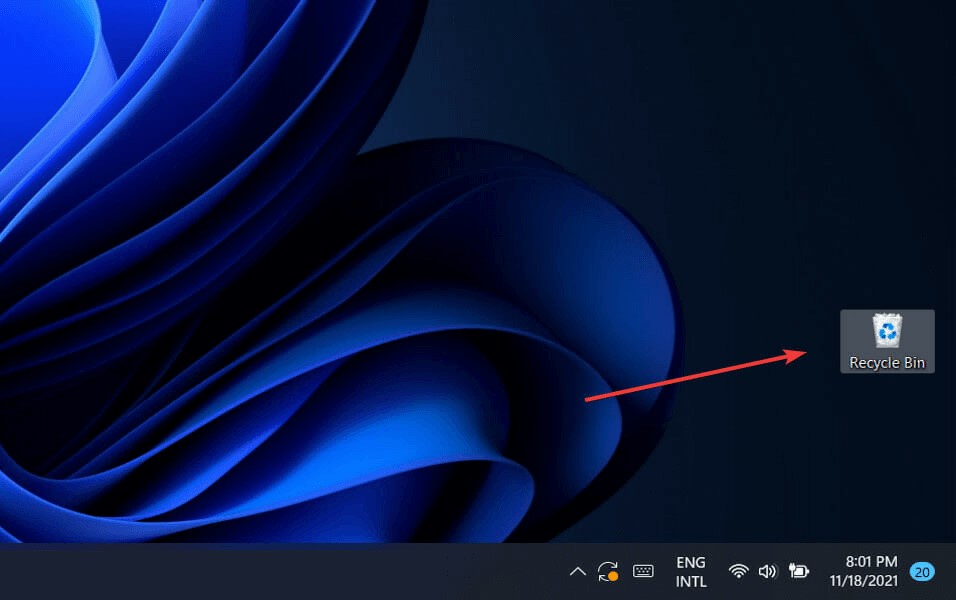
Task: Open notification center via the 20 badge
Action: 921,571
